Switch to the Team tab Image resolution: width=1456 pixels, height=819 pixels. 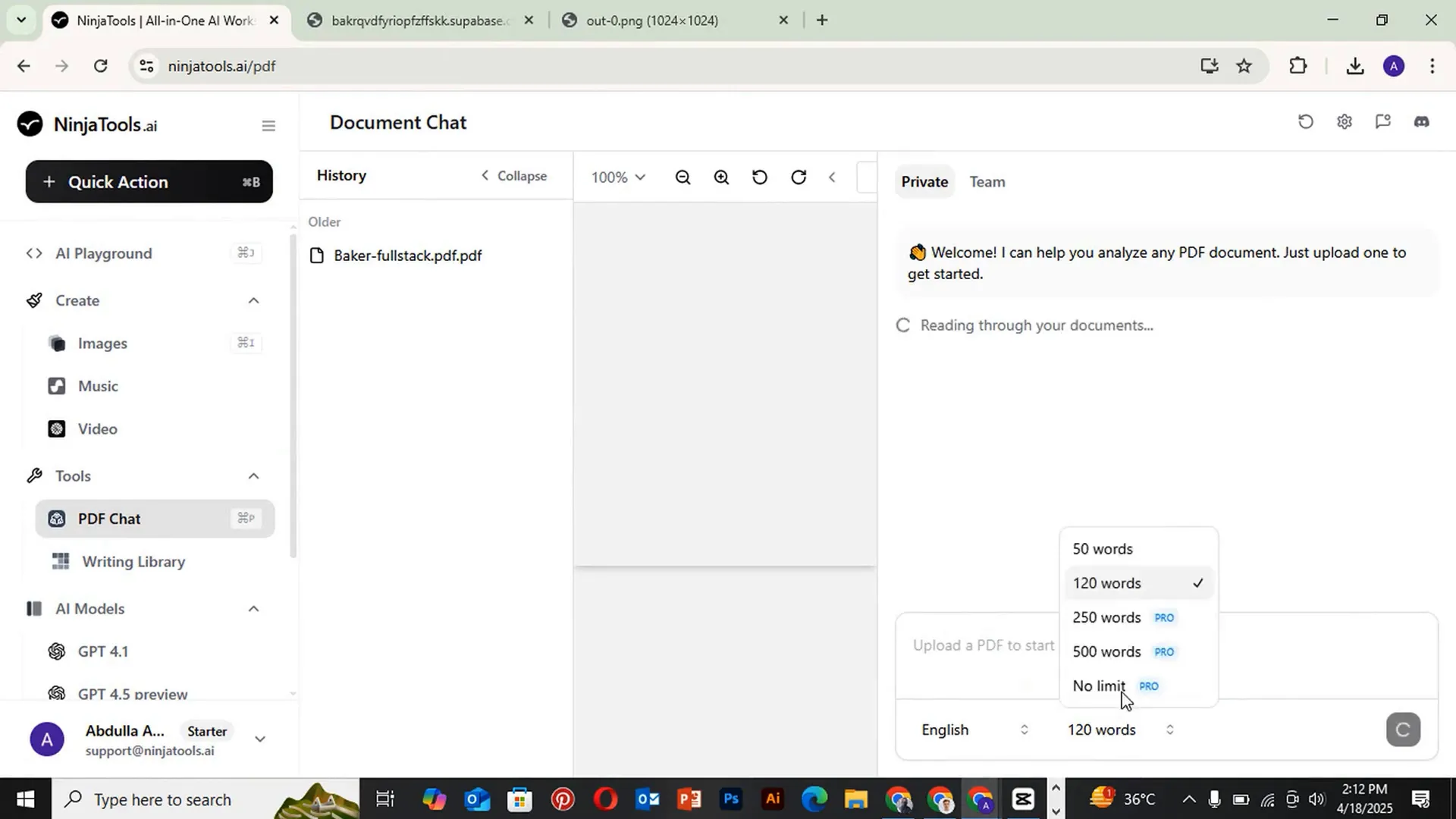pyautogui.click(x=987, y=182)
